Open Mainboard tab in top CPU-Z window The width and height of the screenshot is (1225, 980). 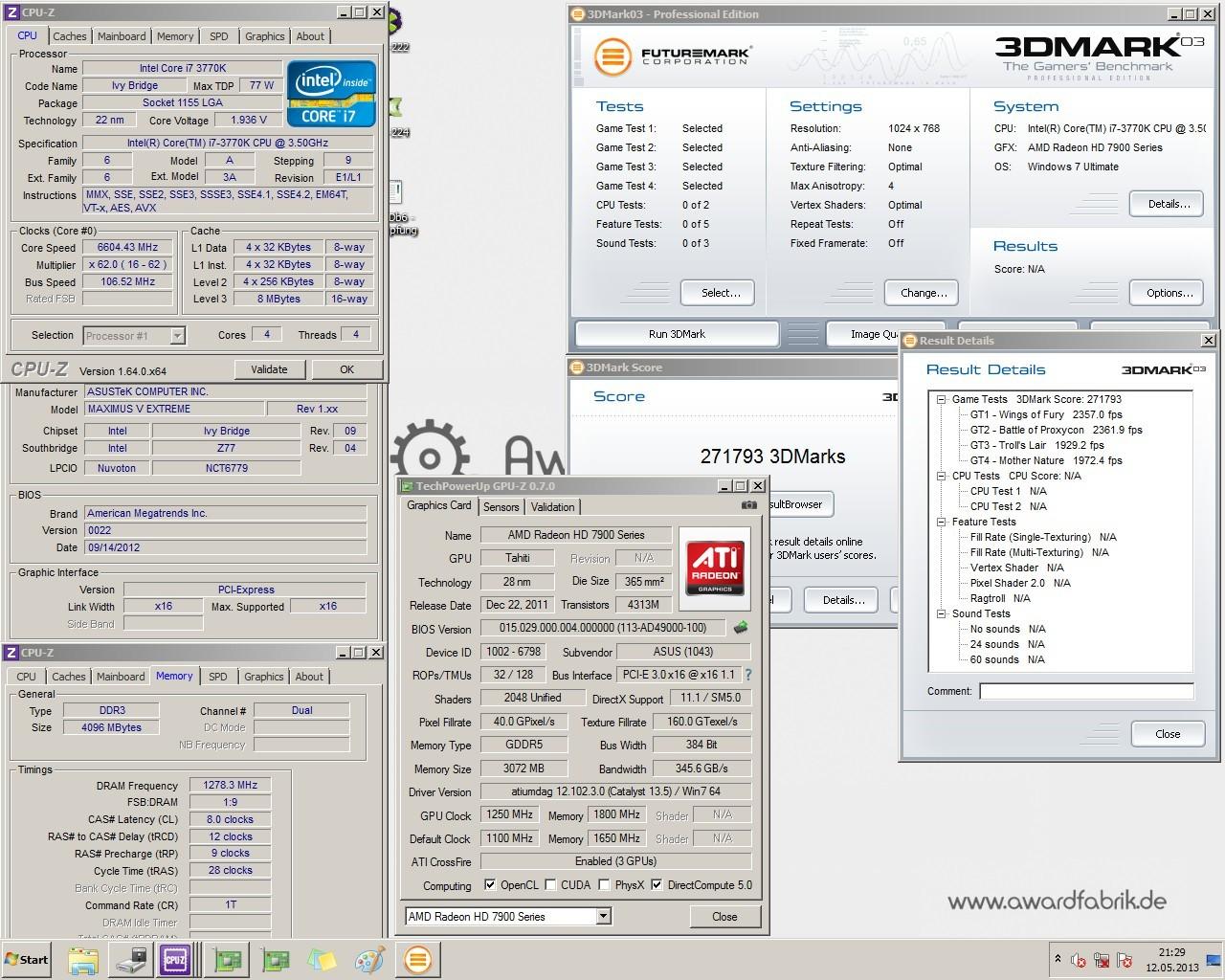122,36
